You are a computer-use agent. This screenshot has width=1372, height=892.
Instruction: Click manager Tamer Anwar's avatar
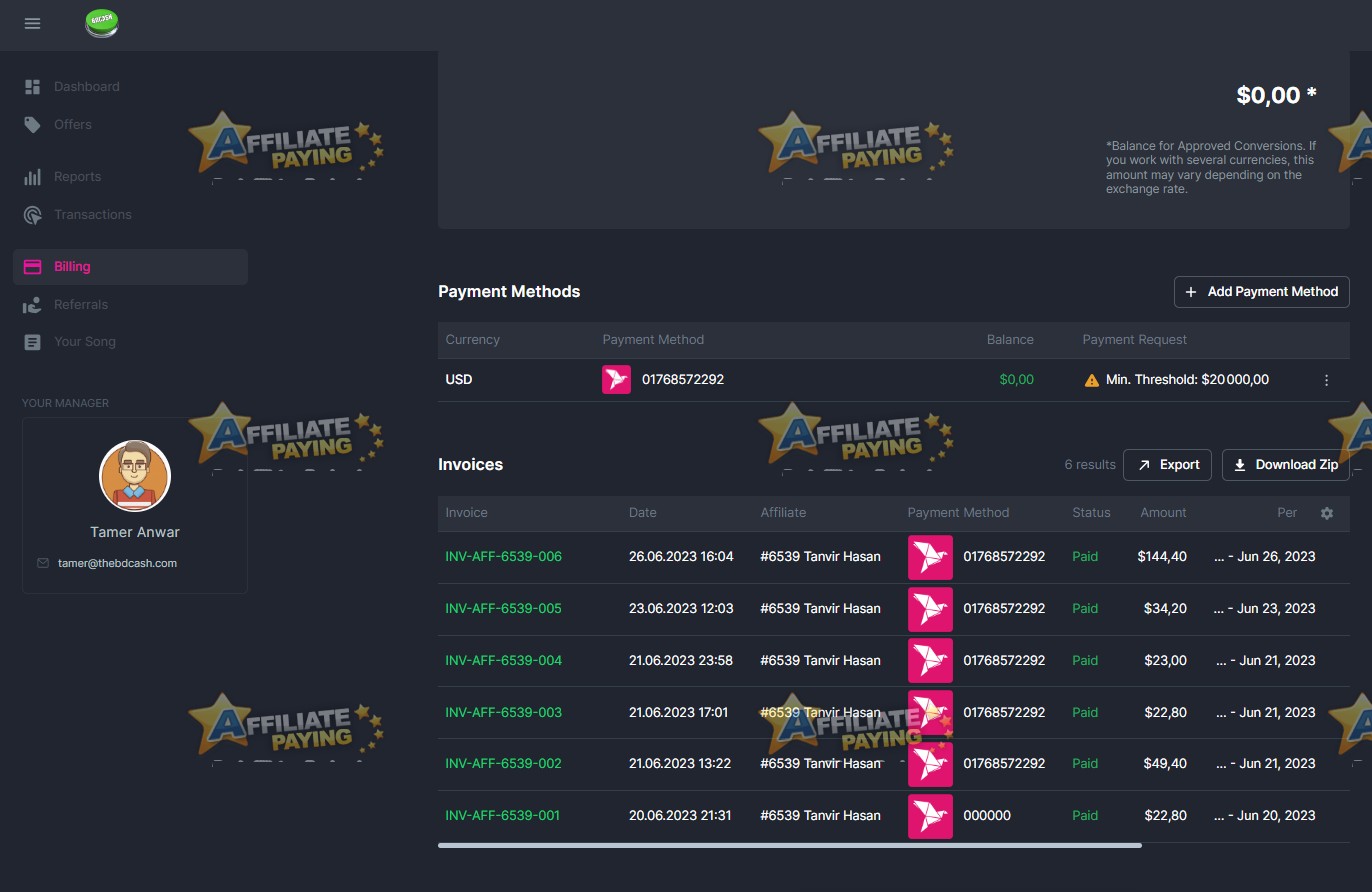pos(135,476)
